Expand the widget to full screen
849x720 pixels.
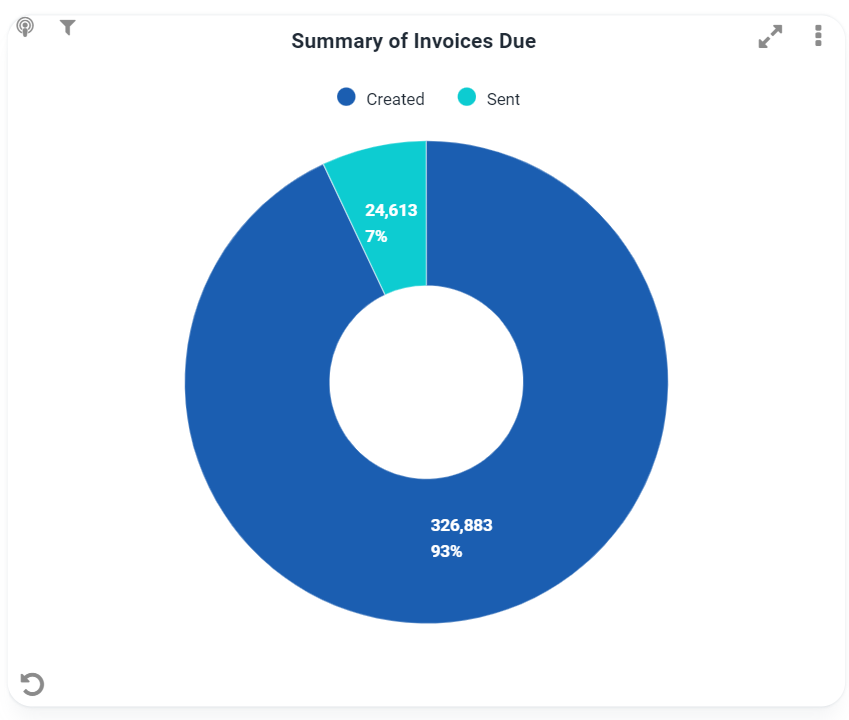coord(770,36)
